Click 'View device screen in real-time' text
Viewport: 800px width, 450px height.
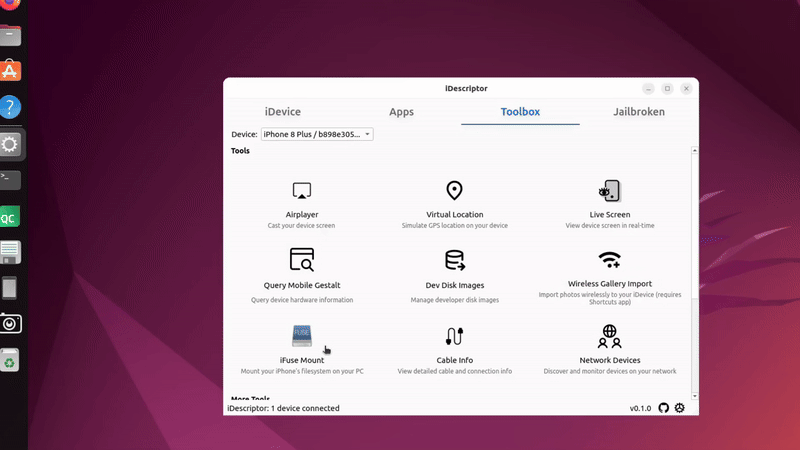(x=610, y=226)
